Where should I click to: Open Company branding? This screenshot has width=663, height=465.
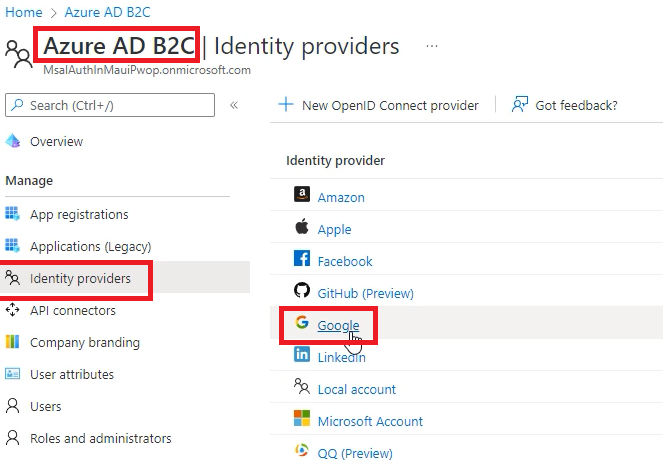[85, 342]
